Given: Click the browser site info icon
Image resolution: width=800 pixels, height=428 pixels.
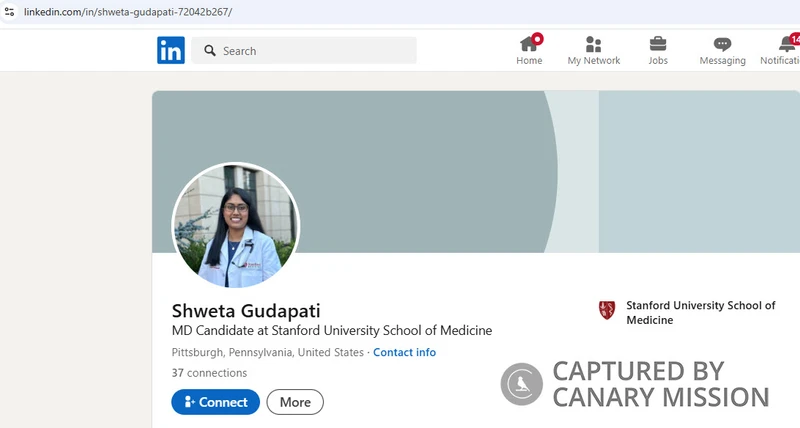Looking at the screenshot, I should (x=9, y=12).
